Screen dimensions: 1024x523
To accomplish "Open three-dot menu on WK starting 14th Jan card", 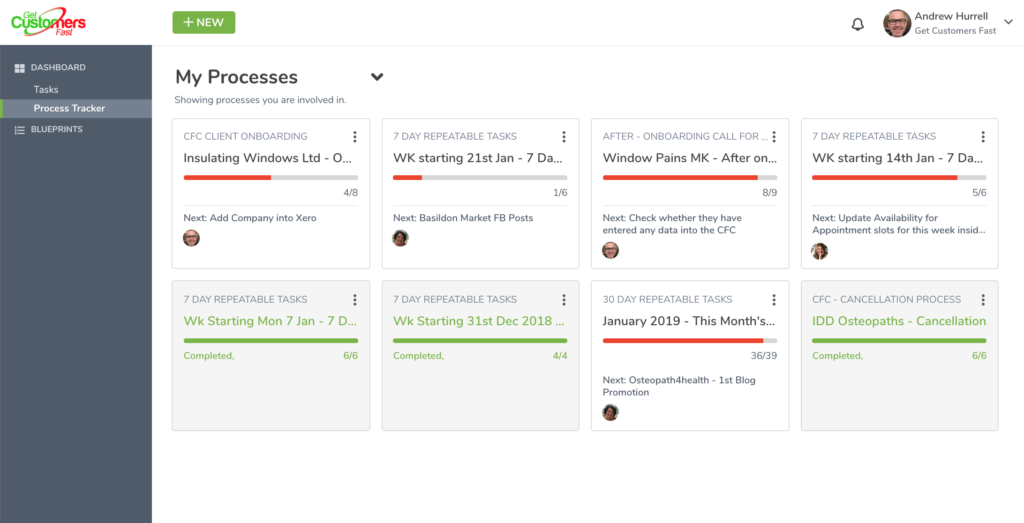I will 983,136.
